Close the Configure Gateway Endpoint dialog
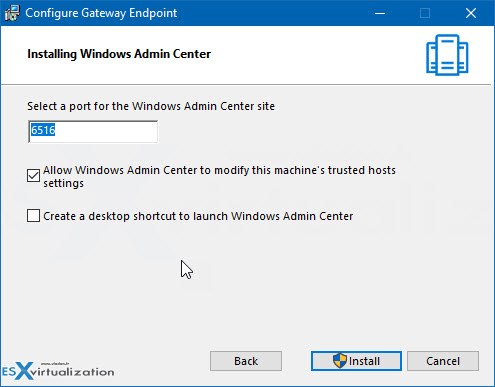 coord(471,13)
